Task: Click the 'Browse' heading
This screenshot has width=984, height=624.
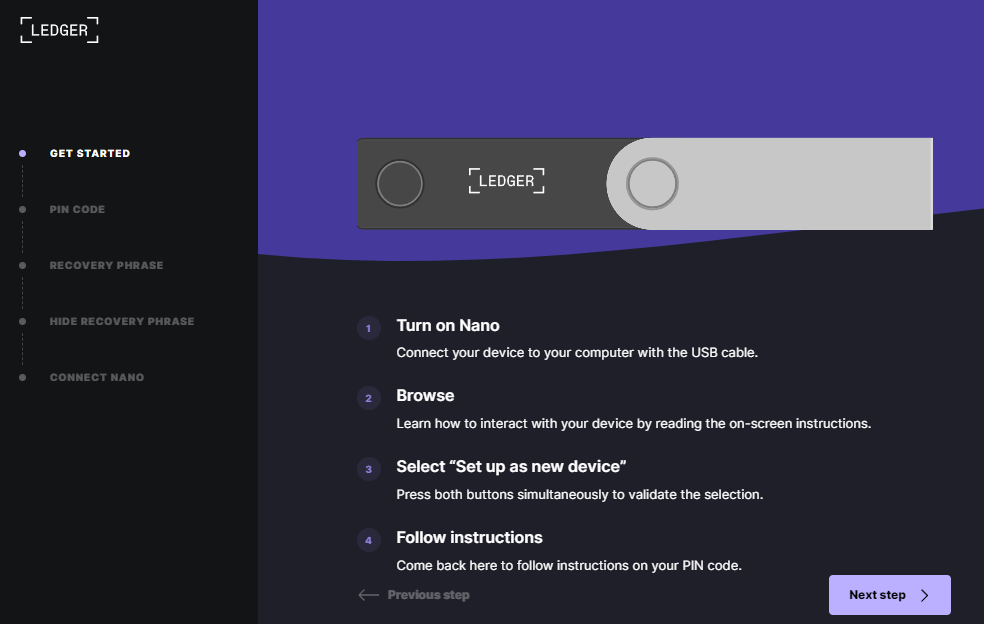Action: click(425, 395)
